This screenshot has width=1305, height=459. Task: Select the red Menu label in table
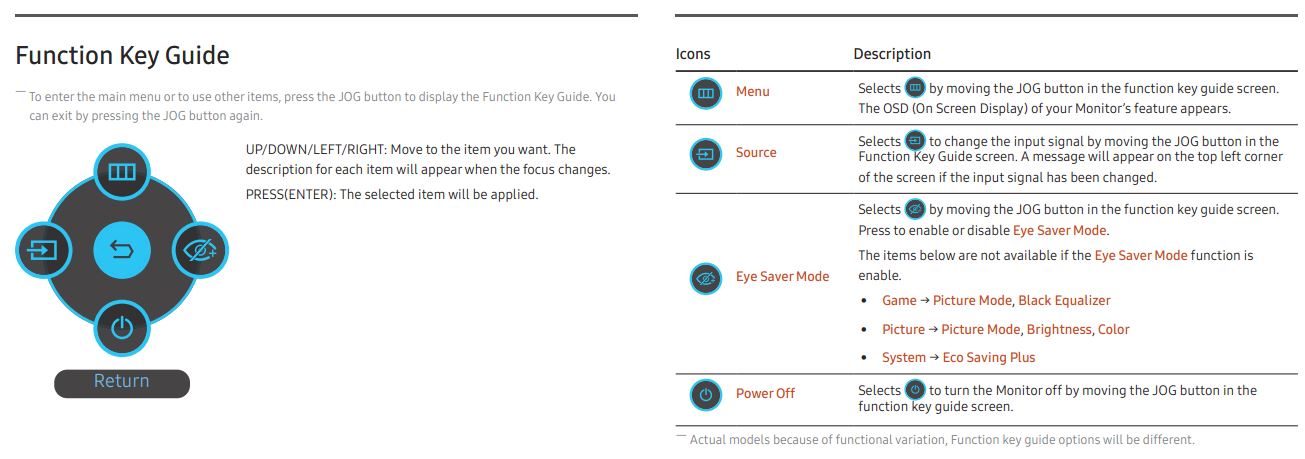click(x=753, y=91)
